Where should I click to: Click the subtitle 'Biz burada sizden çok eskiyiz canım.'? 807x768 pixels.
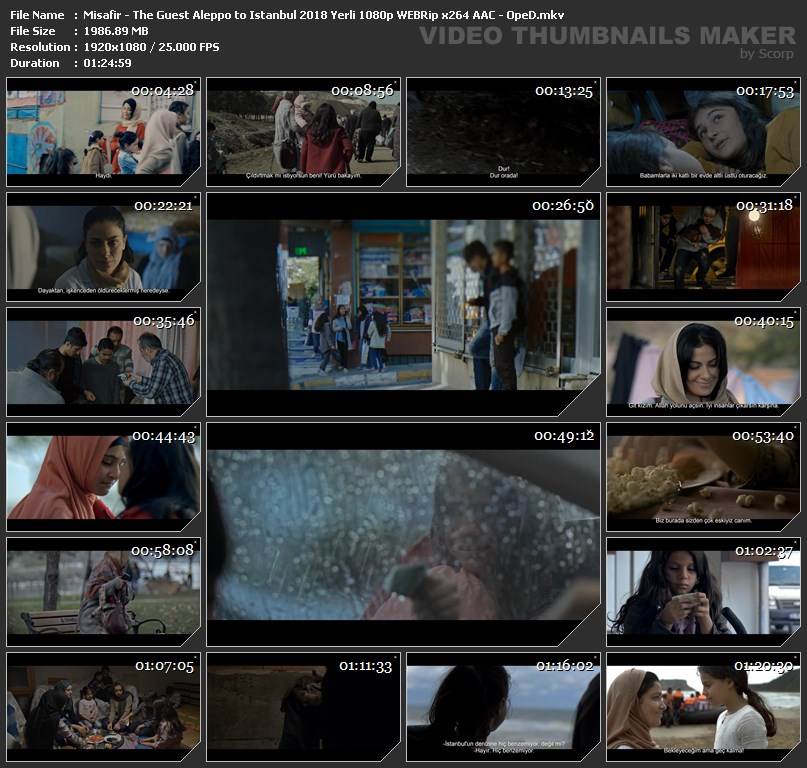pyautogui.click(x=704, y=520)
